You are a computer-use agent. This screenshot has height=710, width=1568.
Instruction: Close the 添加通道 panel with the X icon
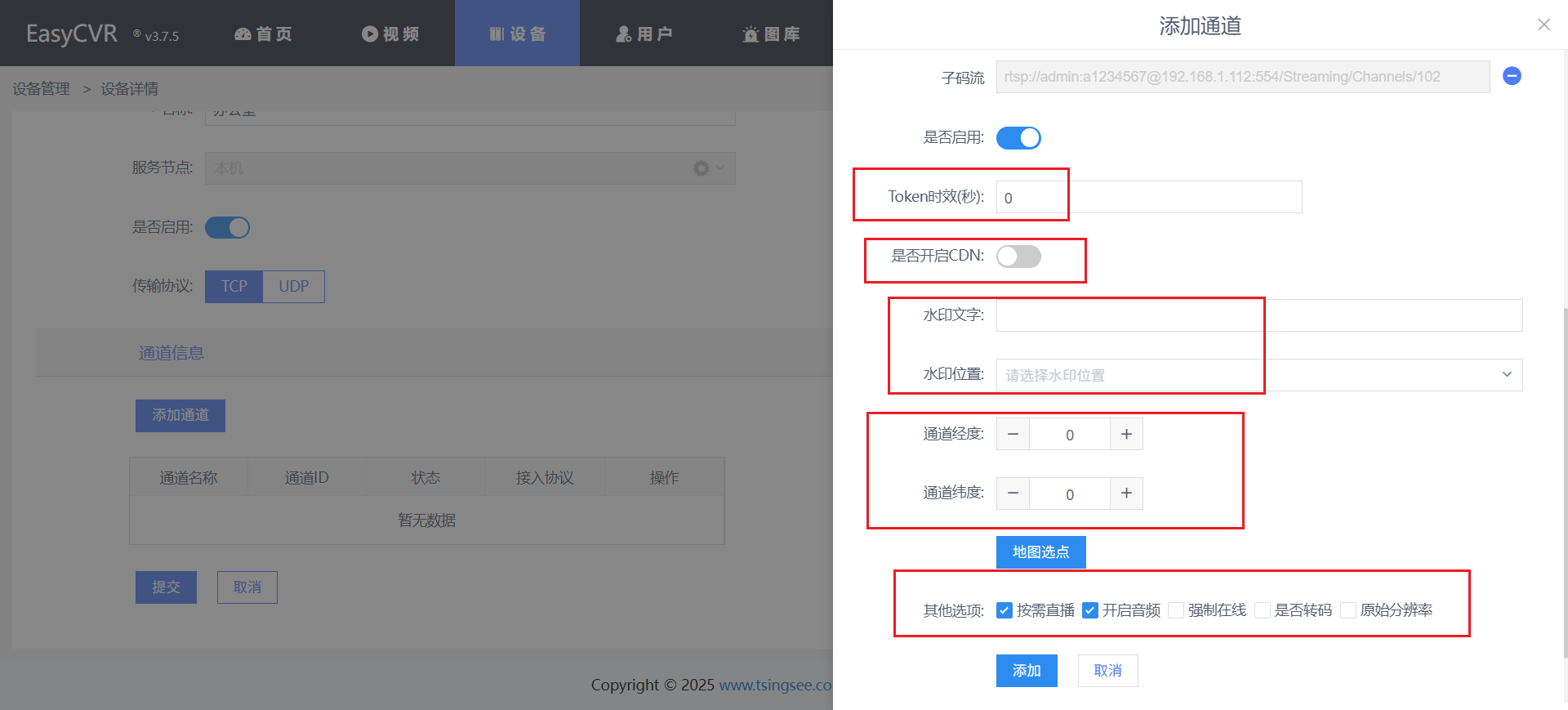click(x=1543, y=25)
